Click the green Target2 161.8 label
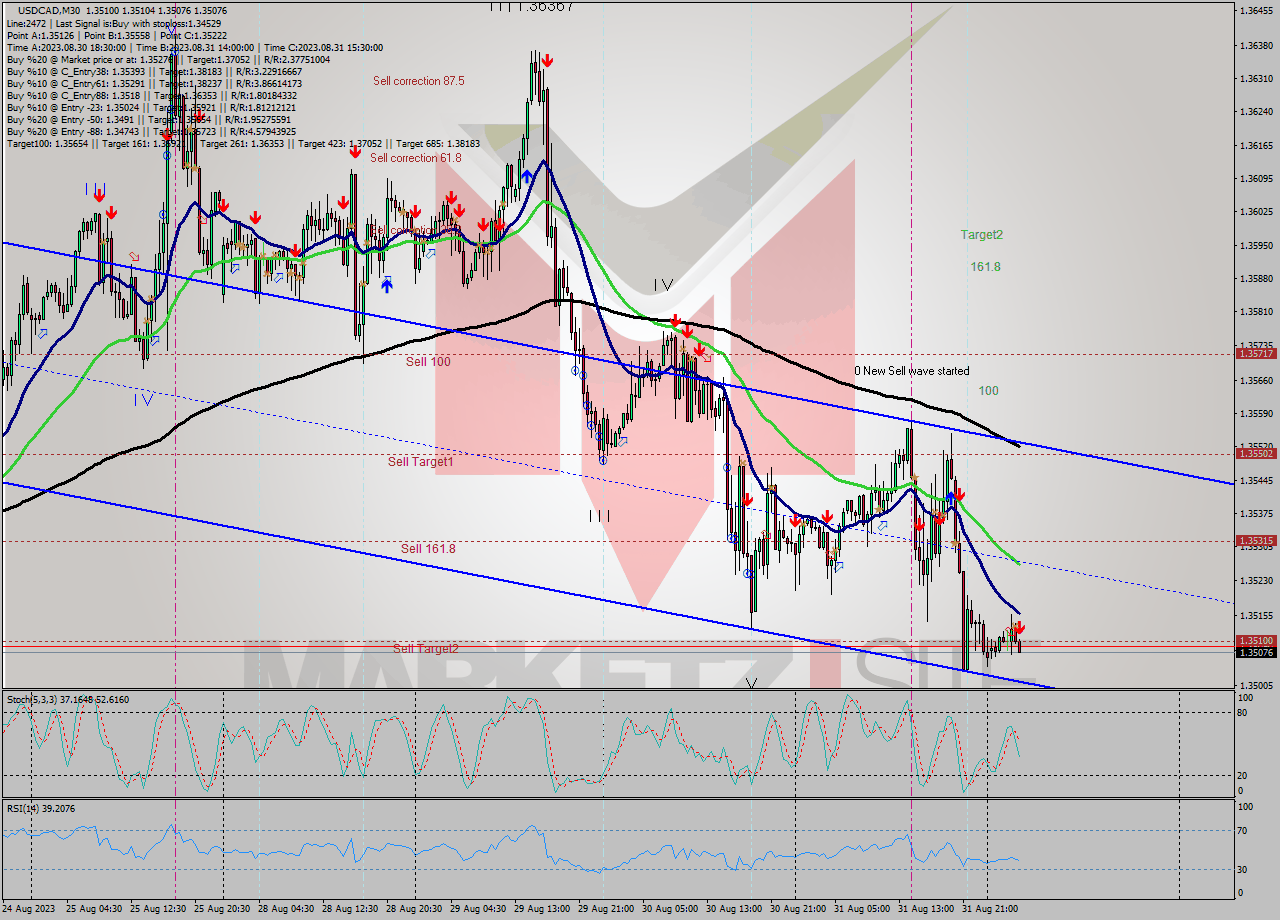 980,248
